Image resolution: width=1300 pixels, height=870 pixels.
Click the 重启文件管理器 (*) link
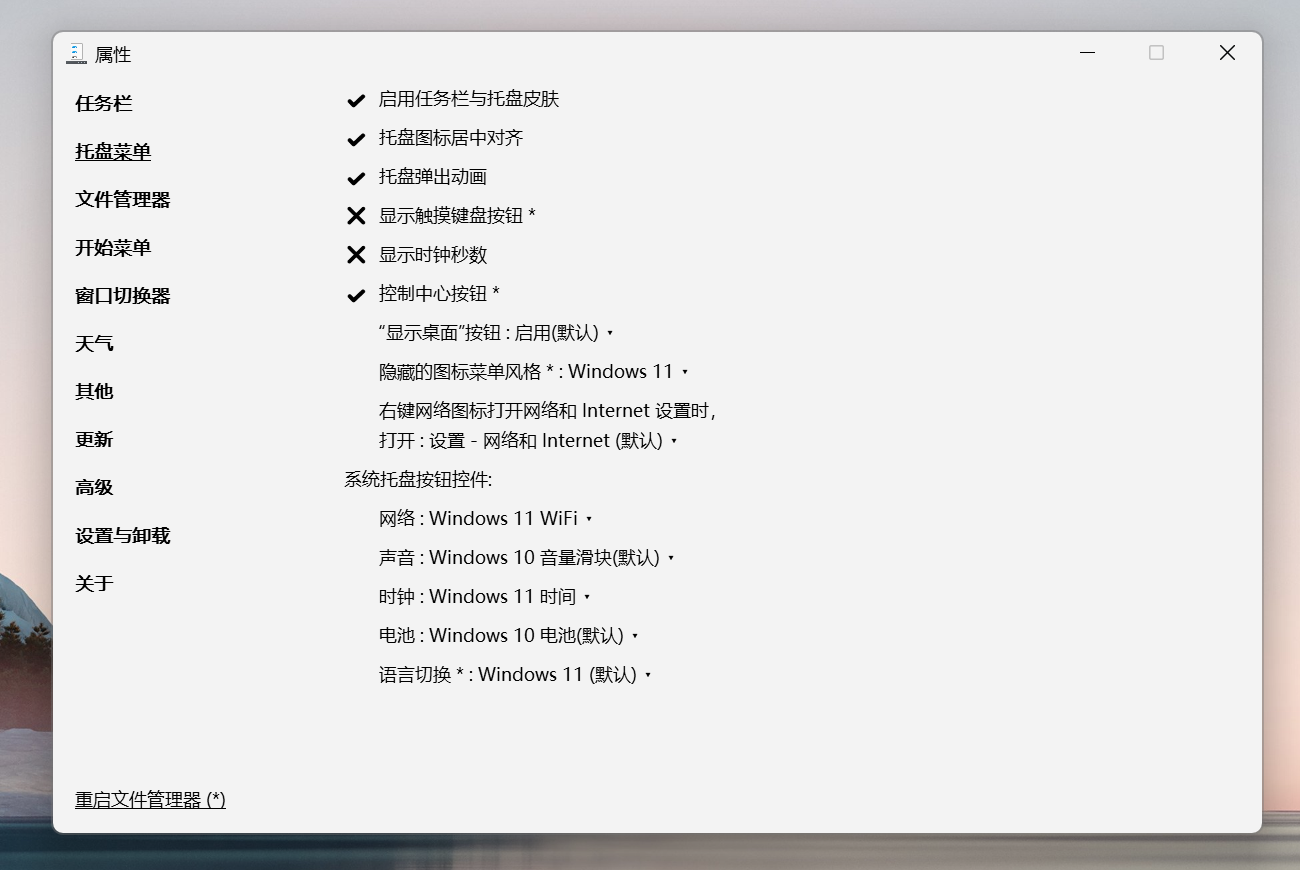[150, 800]
